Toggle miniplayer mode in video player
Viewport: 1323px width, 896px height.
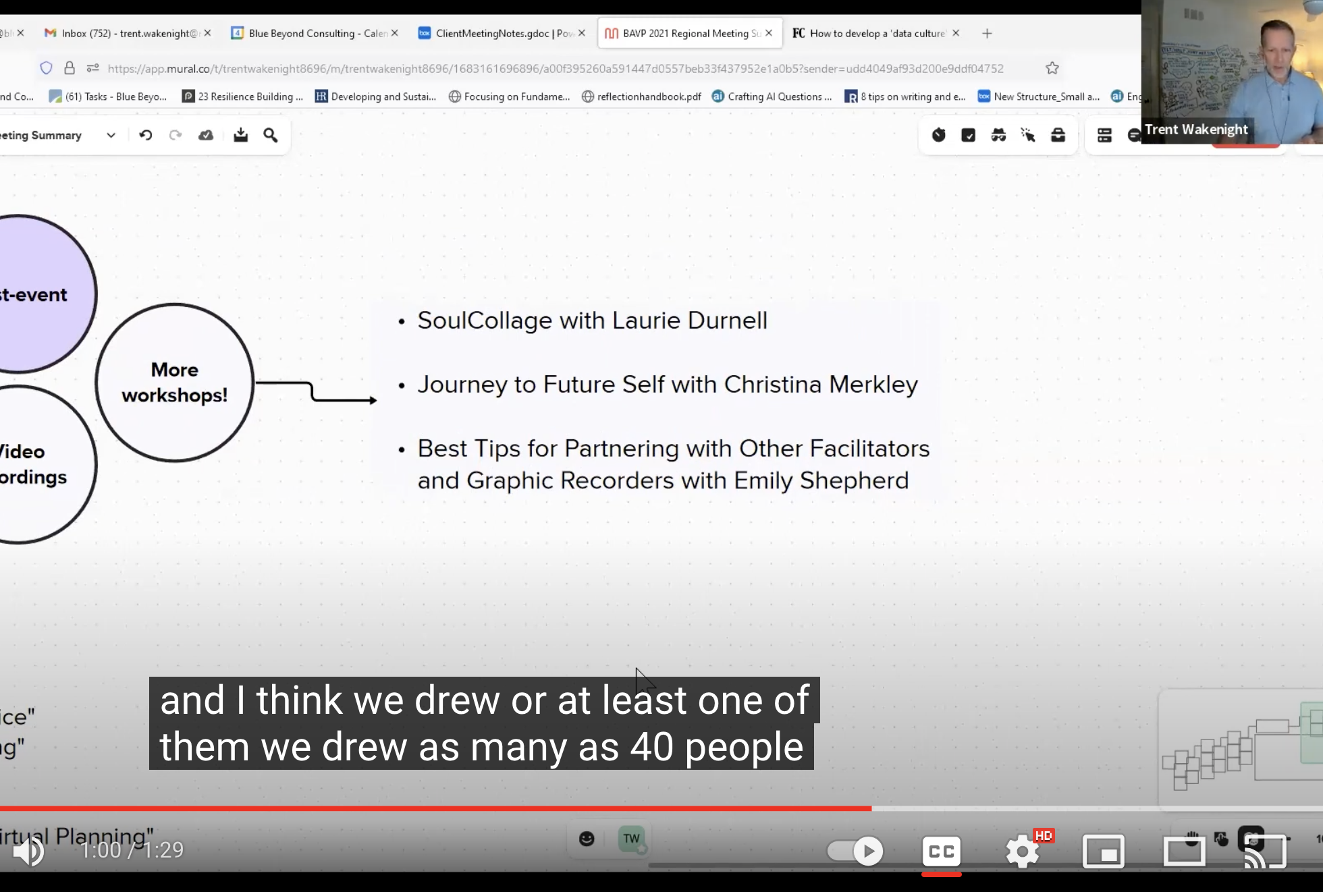click(1103, 851)
